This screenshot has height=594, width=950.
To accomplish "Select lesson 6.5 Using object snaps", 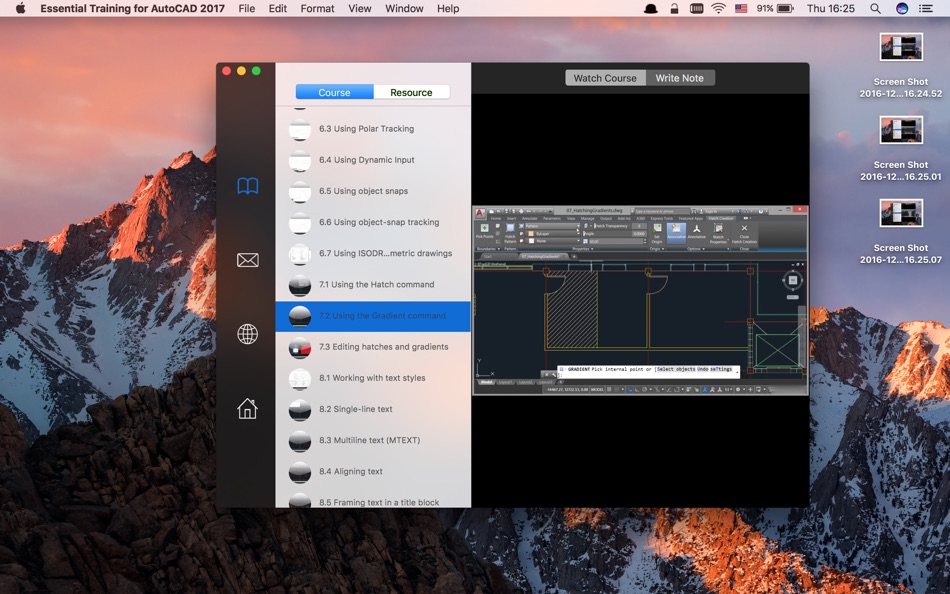I will (x=373, y=191).
